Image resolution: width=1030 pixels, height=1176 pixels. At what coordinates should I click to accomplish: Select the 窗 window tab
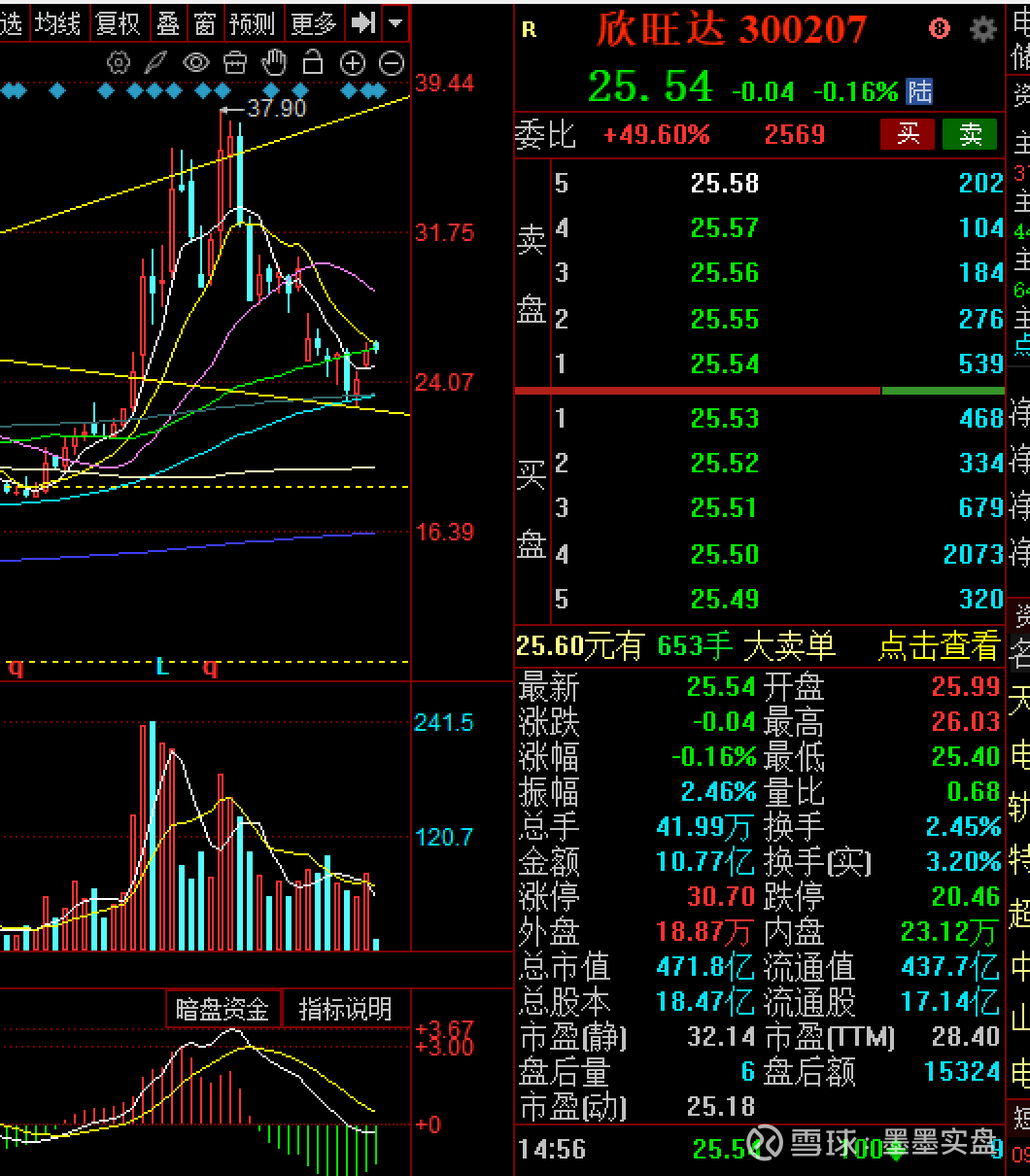[x=204, y=22]
